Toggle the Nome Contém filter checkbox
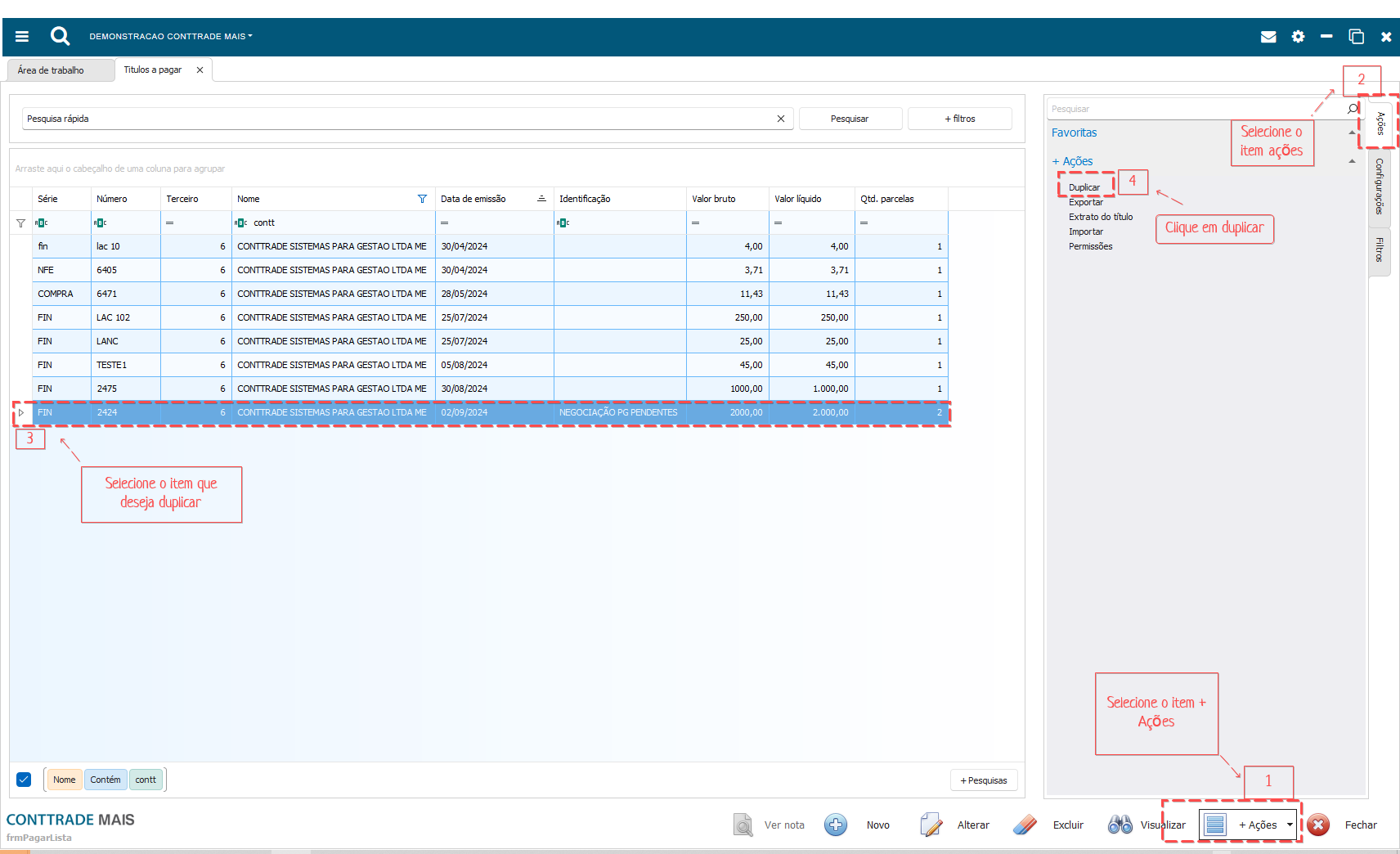The height and width of the screenshot is (854, 1400). [24, 780]
